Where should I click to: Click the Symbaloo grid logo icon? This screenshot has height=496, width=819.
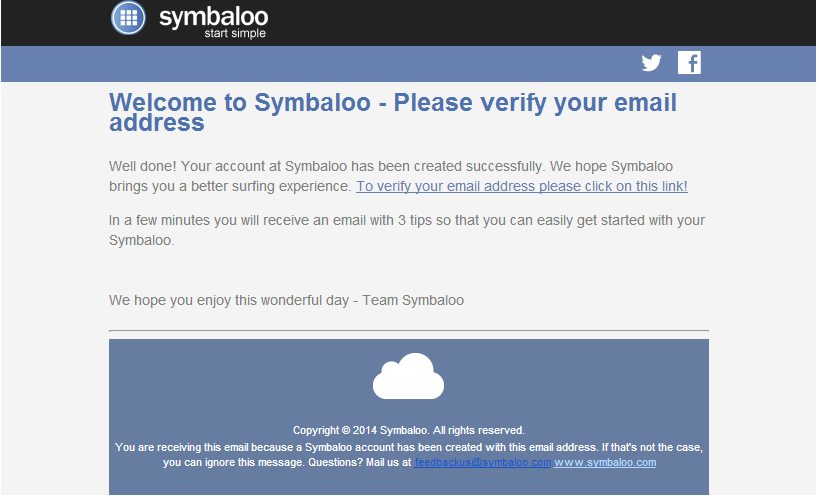(x=128, y=18)
